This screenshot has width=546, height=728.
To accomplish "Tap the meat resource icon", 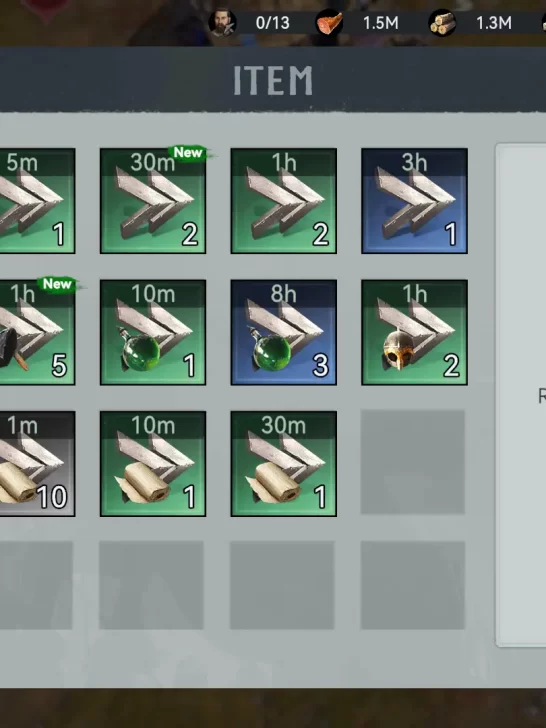I will pos(330,22).
